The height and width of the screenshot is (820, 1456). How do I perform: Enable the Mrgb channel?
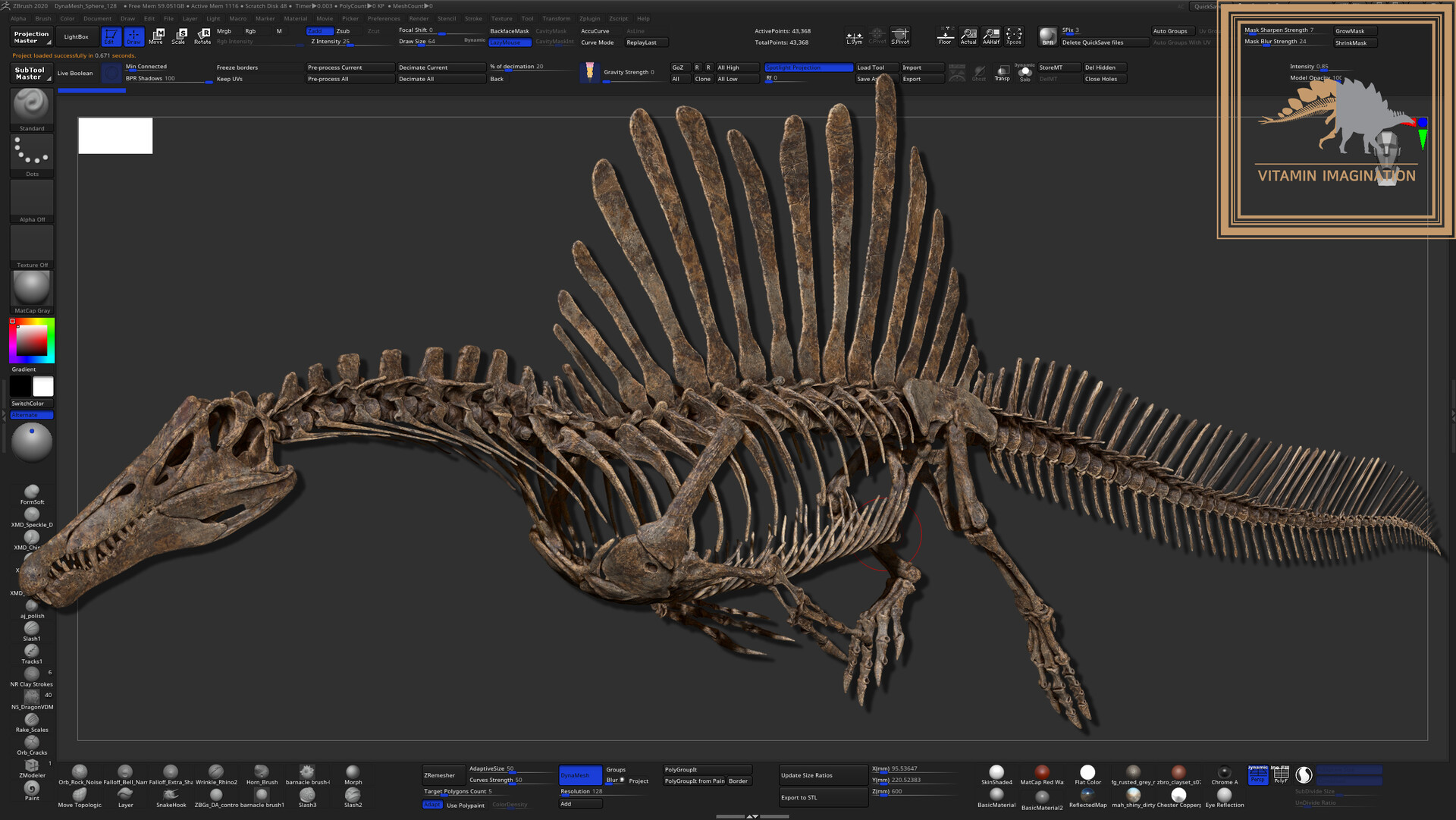(224, 31)
